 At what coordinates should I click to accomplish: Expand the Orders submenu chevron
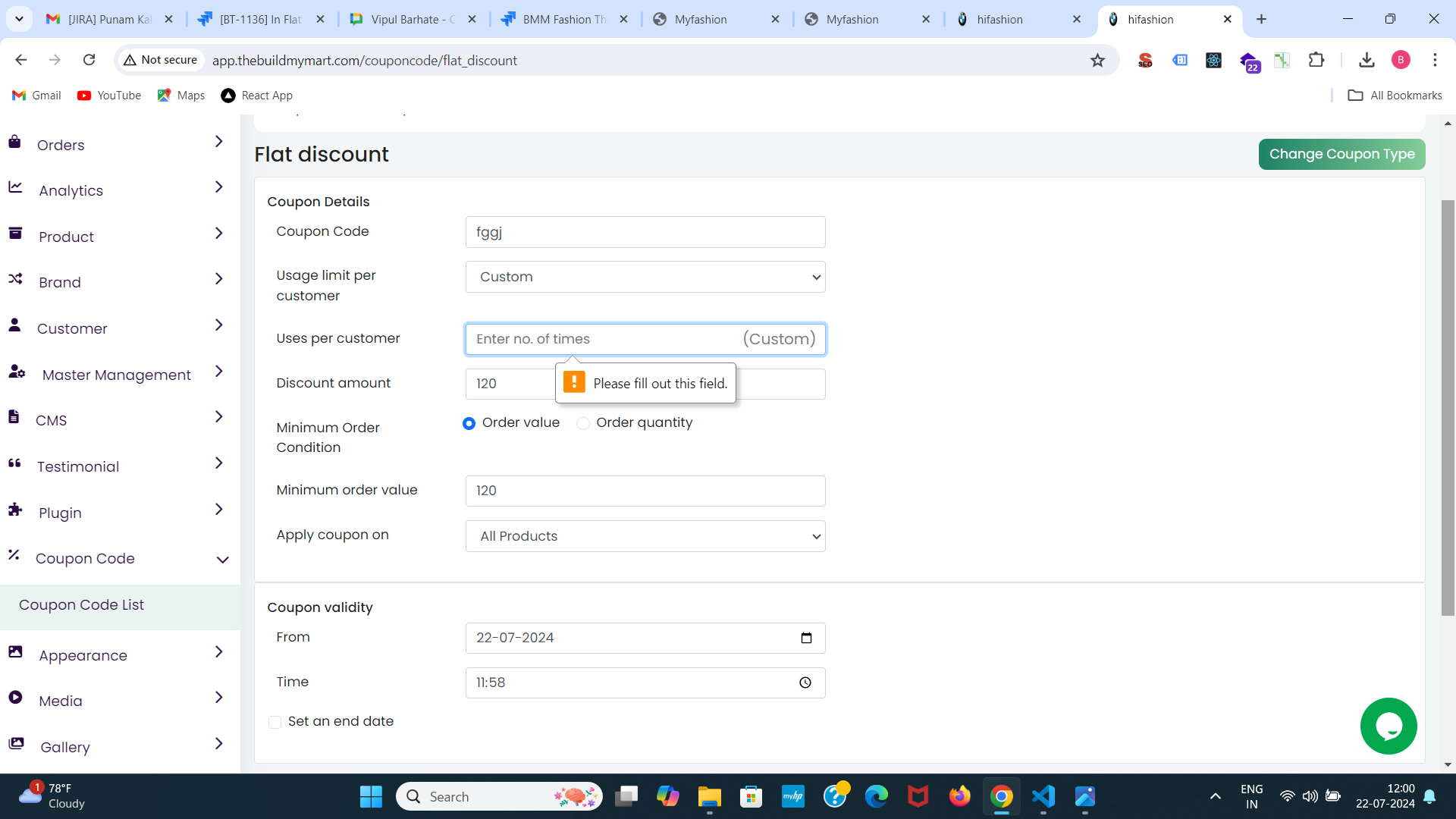point(218,142)
